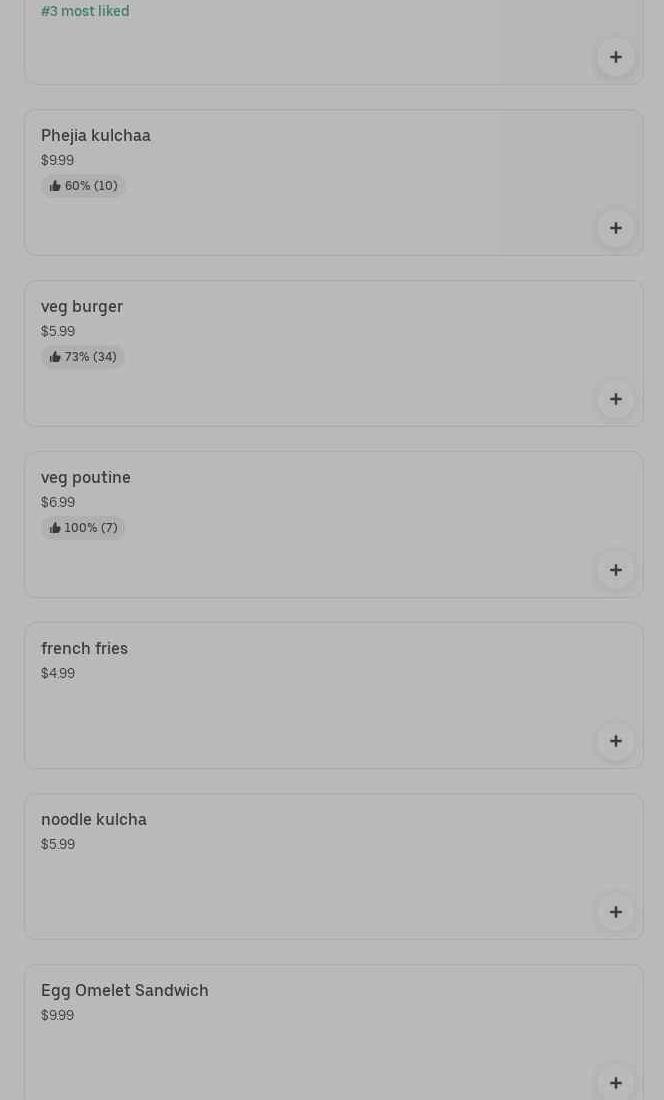Screen dimensions: 664x1100
Task: Select the 73% (34) rating badge
Action: [83, 357]
